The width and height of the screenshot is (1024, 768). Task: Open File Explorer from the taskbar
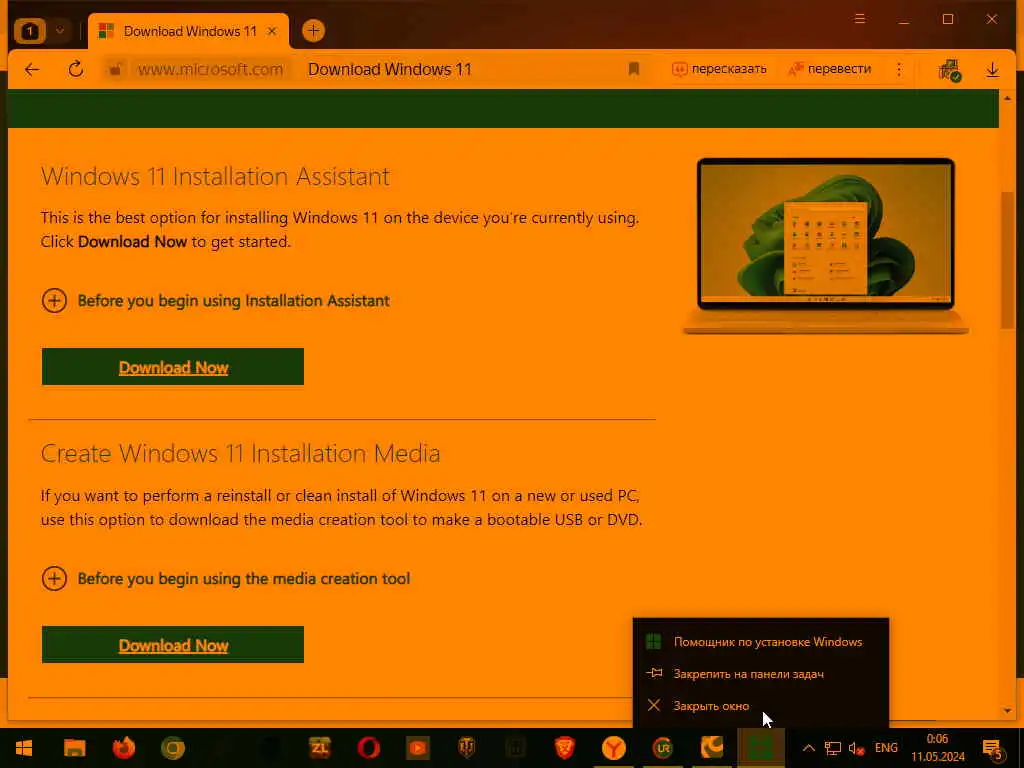tap(74, 748)
